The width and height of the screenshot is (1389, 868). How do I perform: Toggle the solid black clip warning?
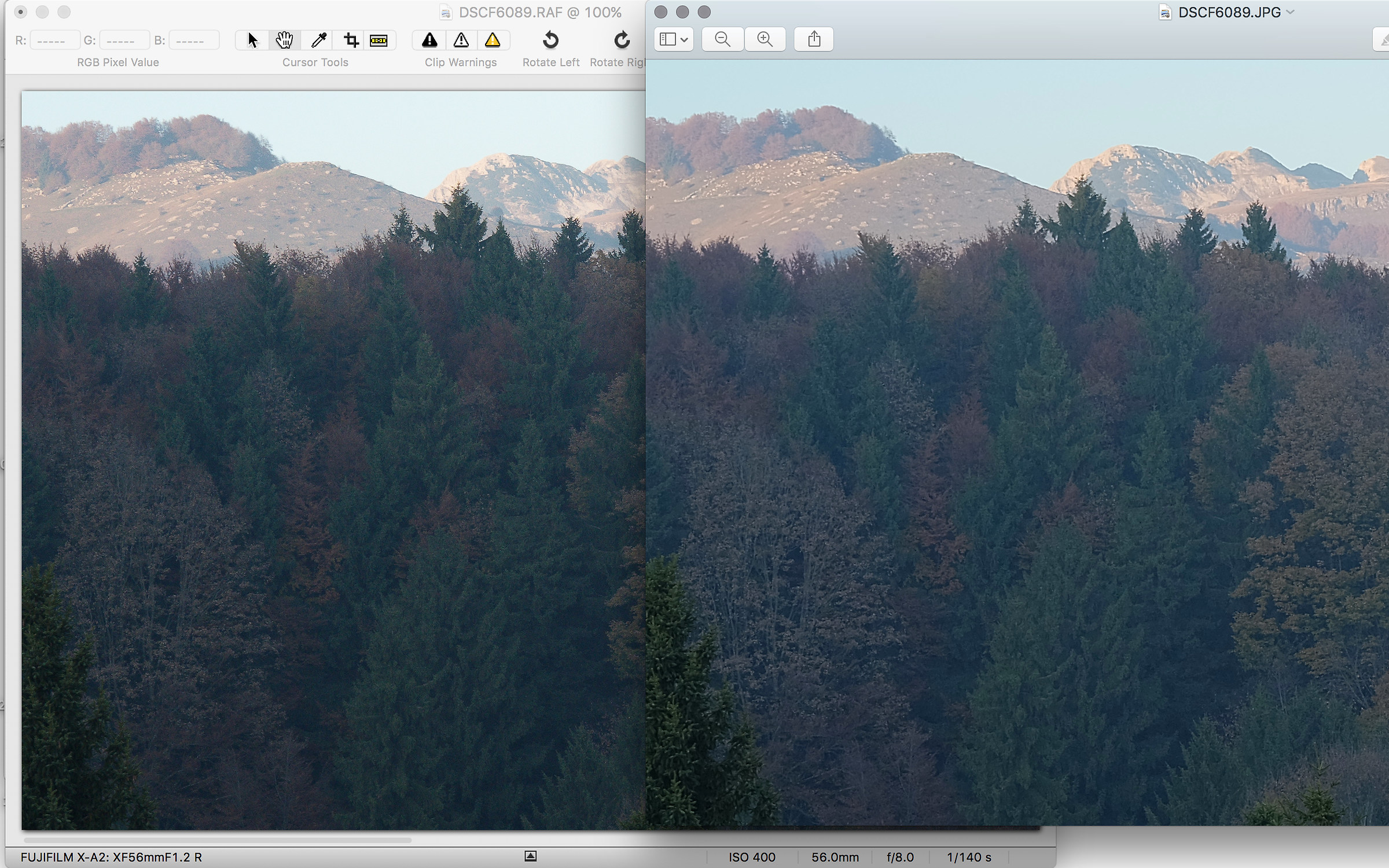(429, 40)
